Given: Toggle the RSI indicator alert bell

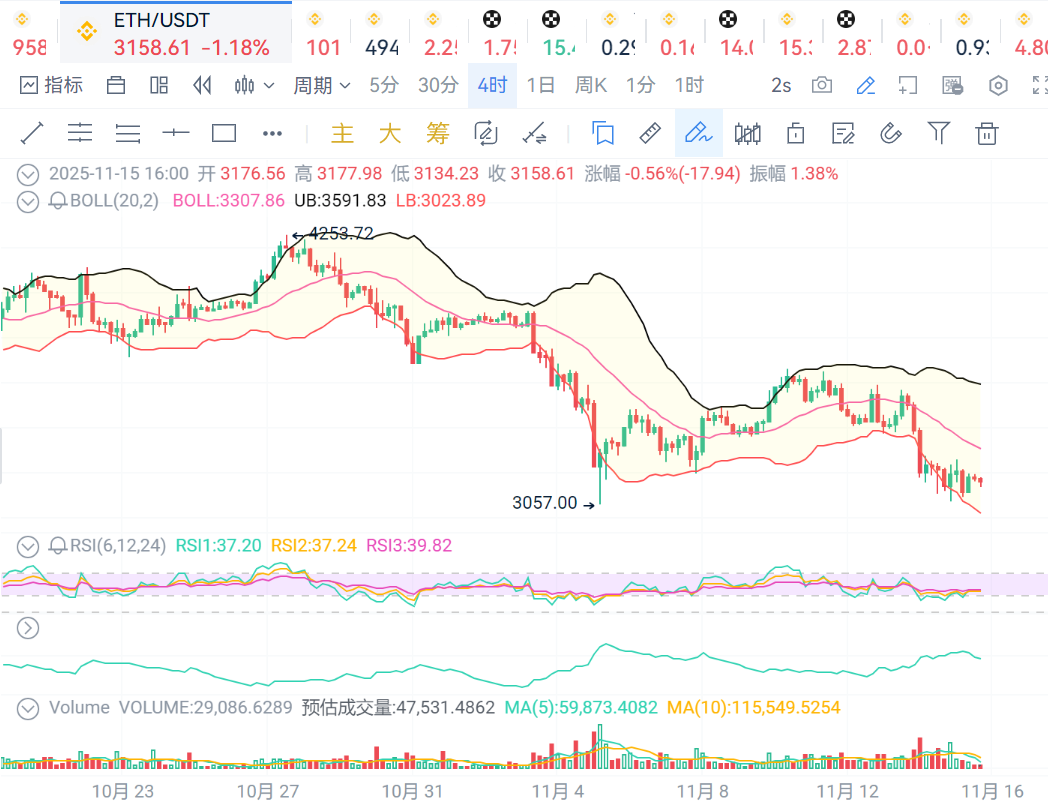Looking at the screenshot, I should point(58,545).
